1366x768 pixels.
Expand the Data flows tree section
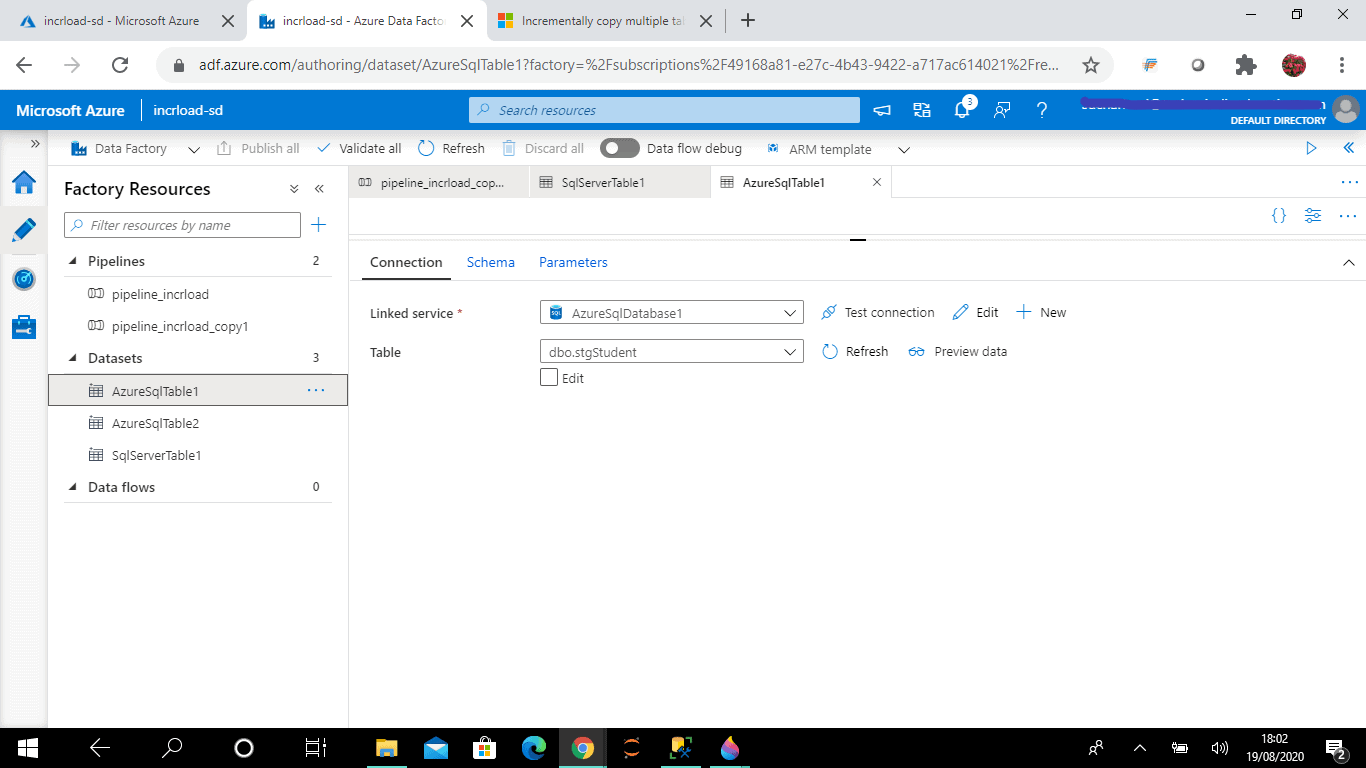[73, 487]
